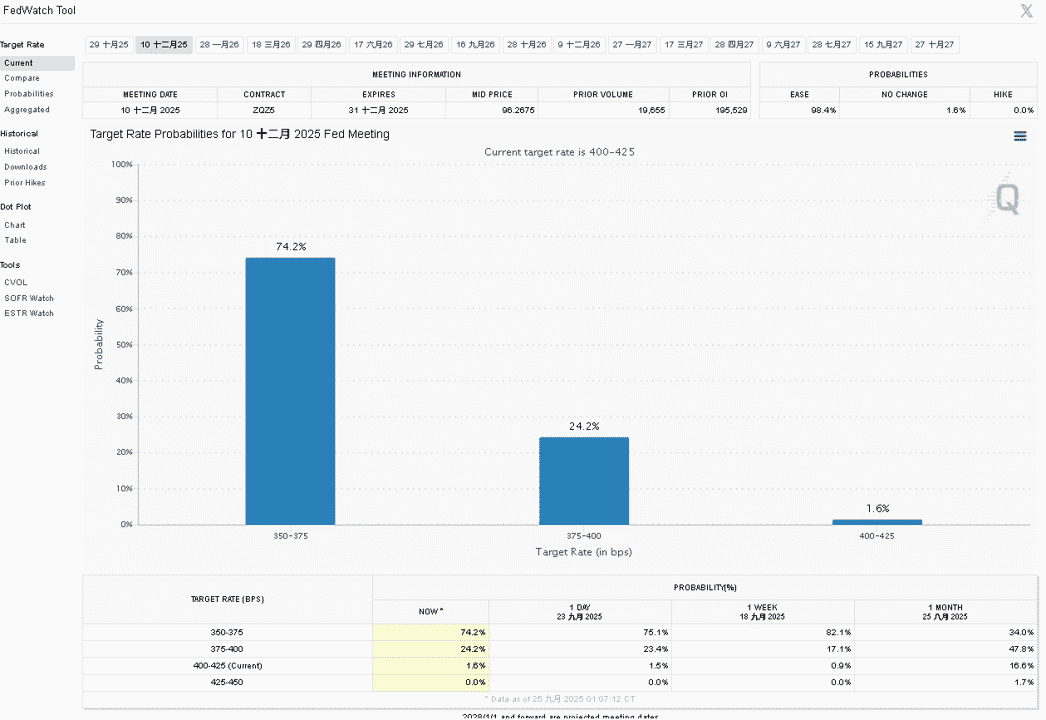This screenshot has height=720, width=1046.
Task: Open the chart hamburger menu icon
Action: 1020,136
